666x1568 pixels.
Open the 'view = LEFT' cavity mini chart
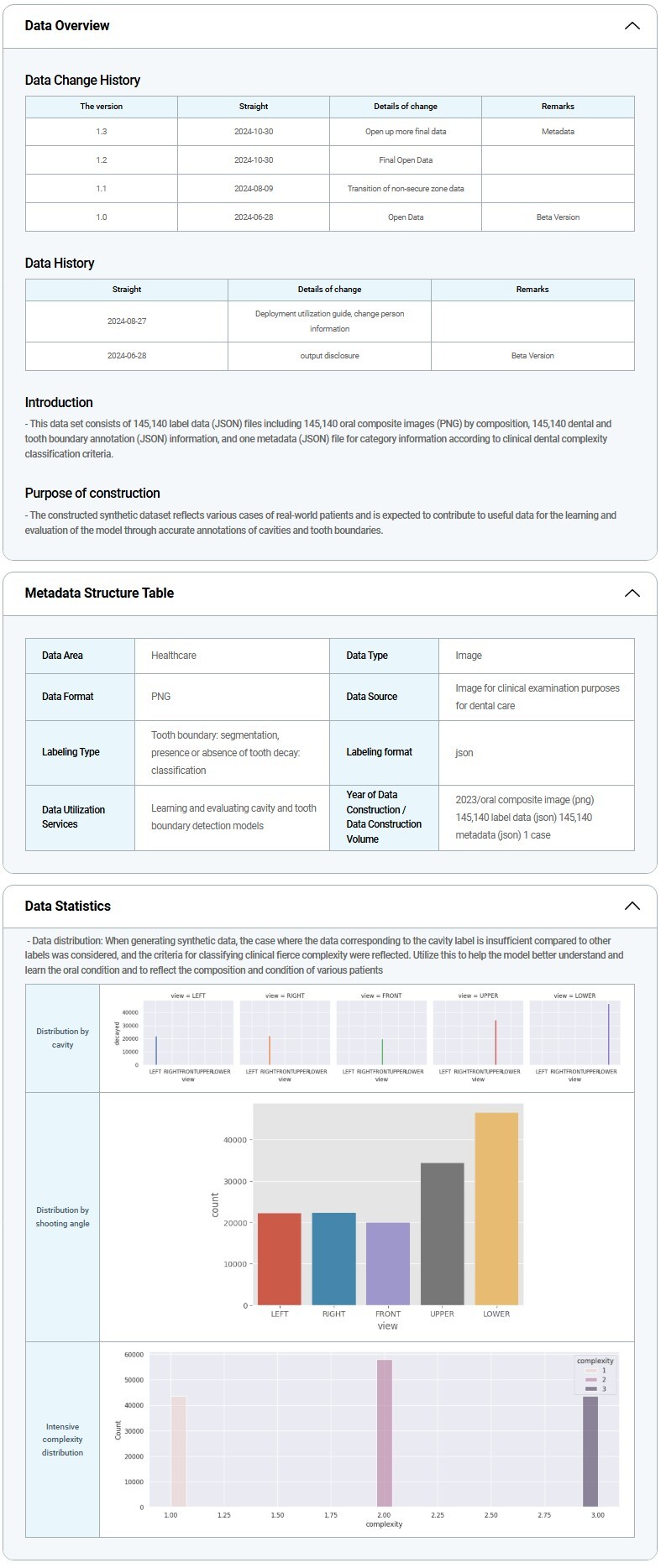click(188, 1032)
